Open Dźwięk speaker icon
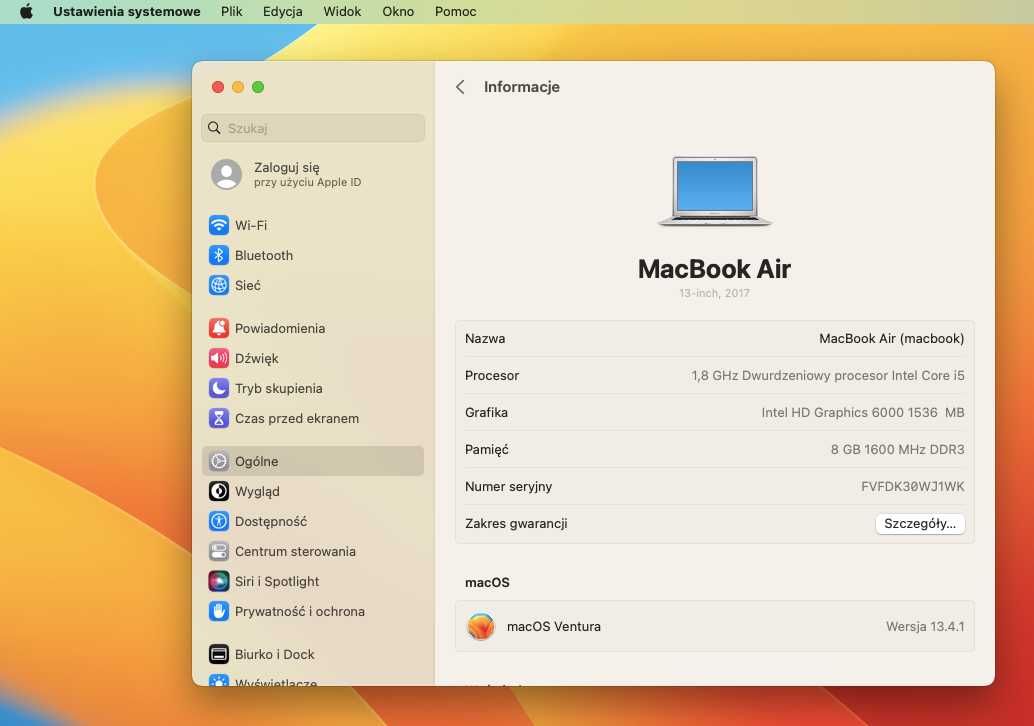Viewport: 1034px width, 726px height. [219, 359]
